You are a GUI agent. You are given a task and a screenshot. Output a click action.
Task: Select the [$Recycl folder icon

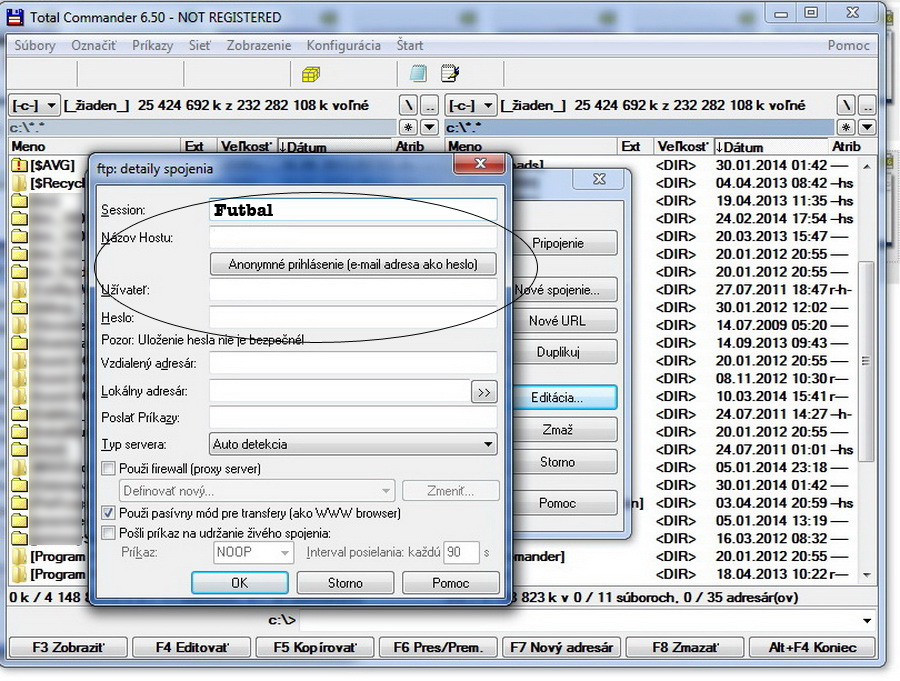click(x=20, y=183)
